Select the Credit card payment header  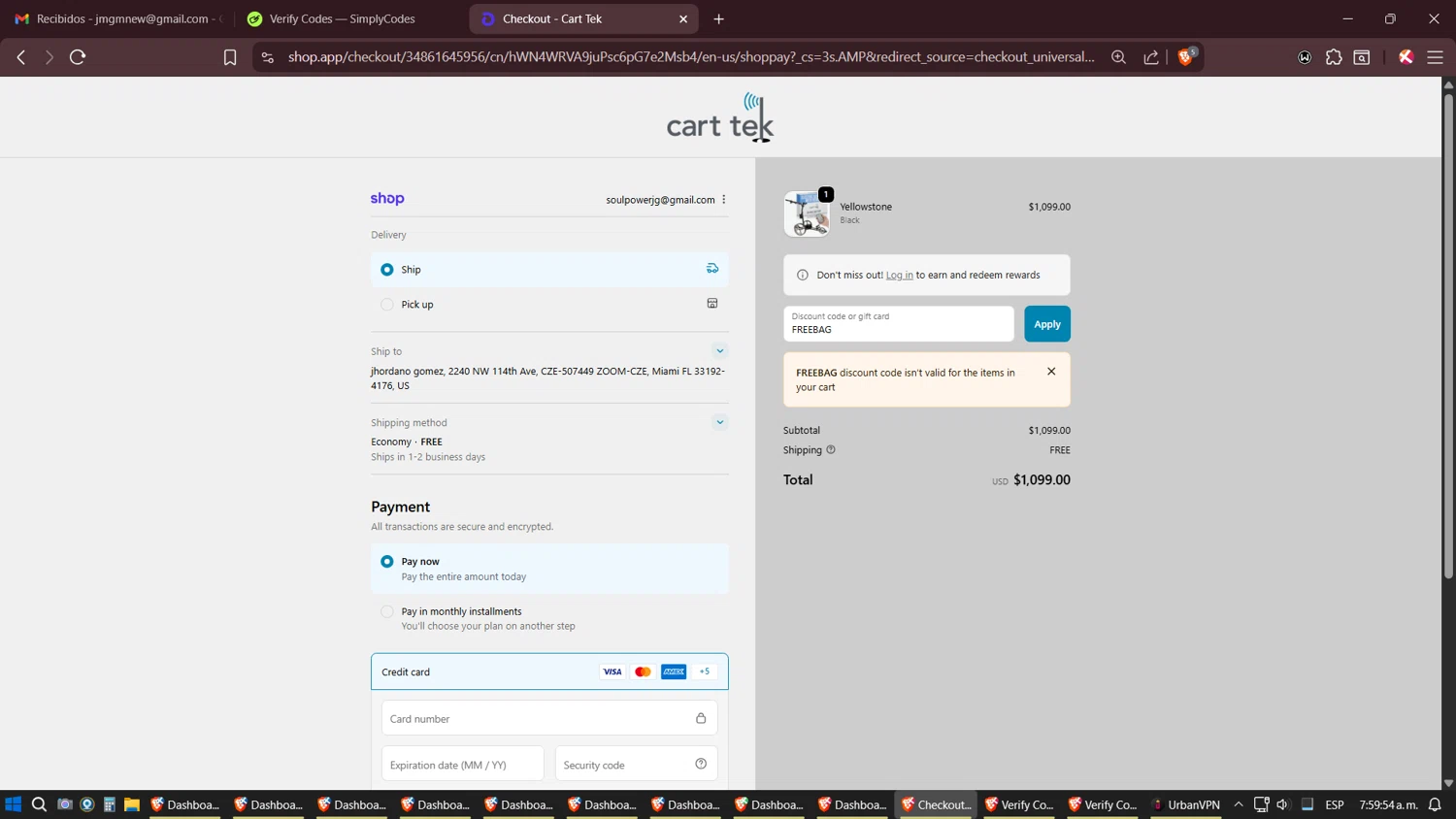click(549, 672)
